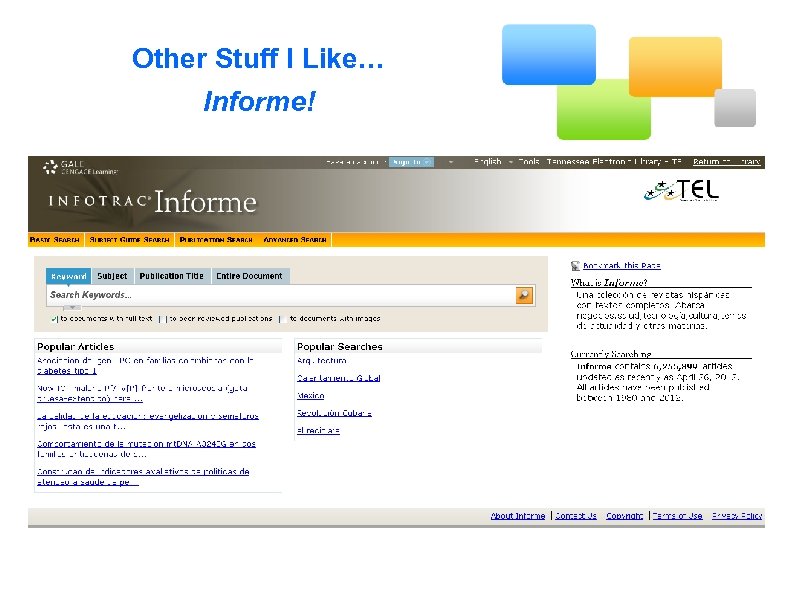Click the Popular Searches heading
800x600 pixels.
[340, 347]
